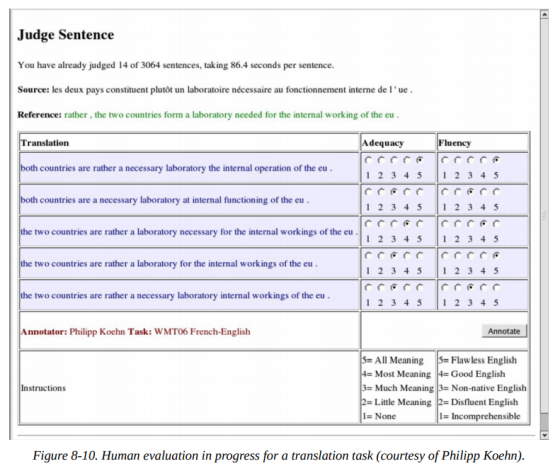Mark fourth translation fluency as 5
This screenshot has width=560, height=466.
(x=496, y=256)
